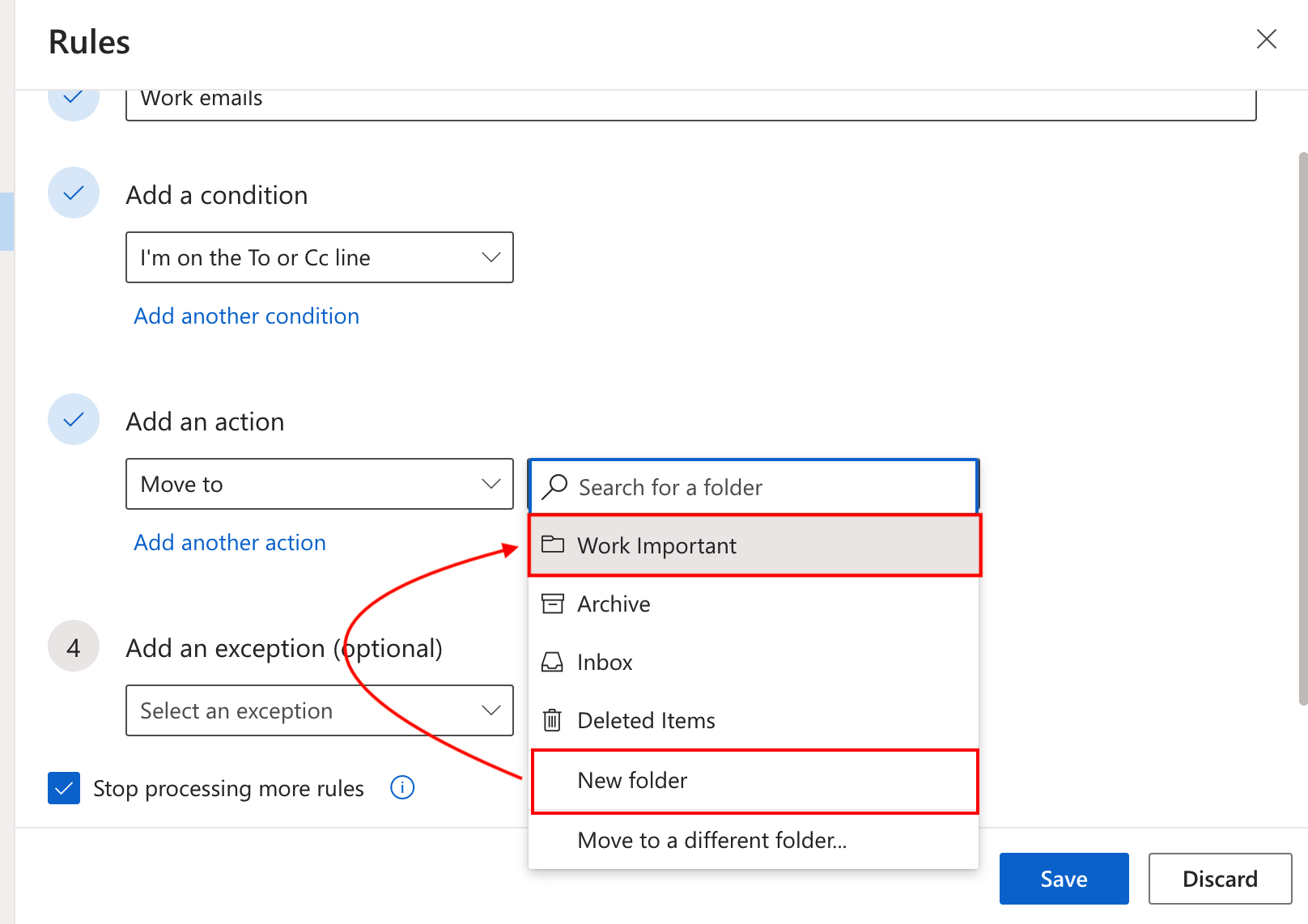This screenshot has width=1308, height=924.
Task: Save the Work emails rule
Action: pos(1064,879)
